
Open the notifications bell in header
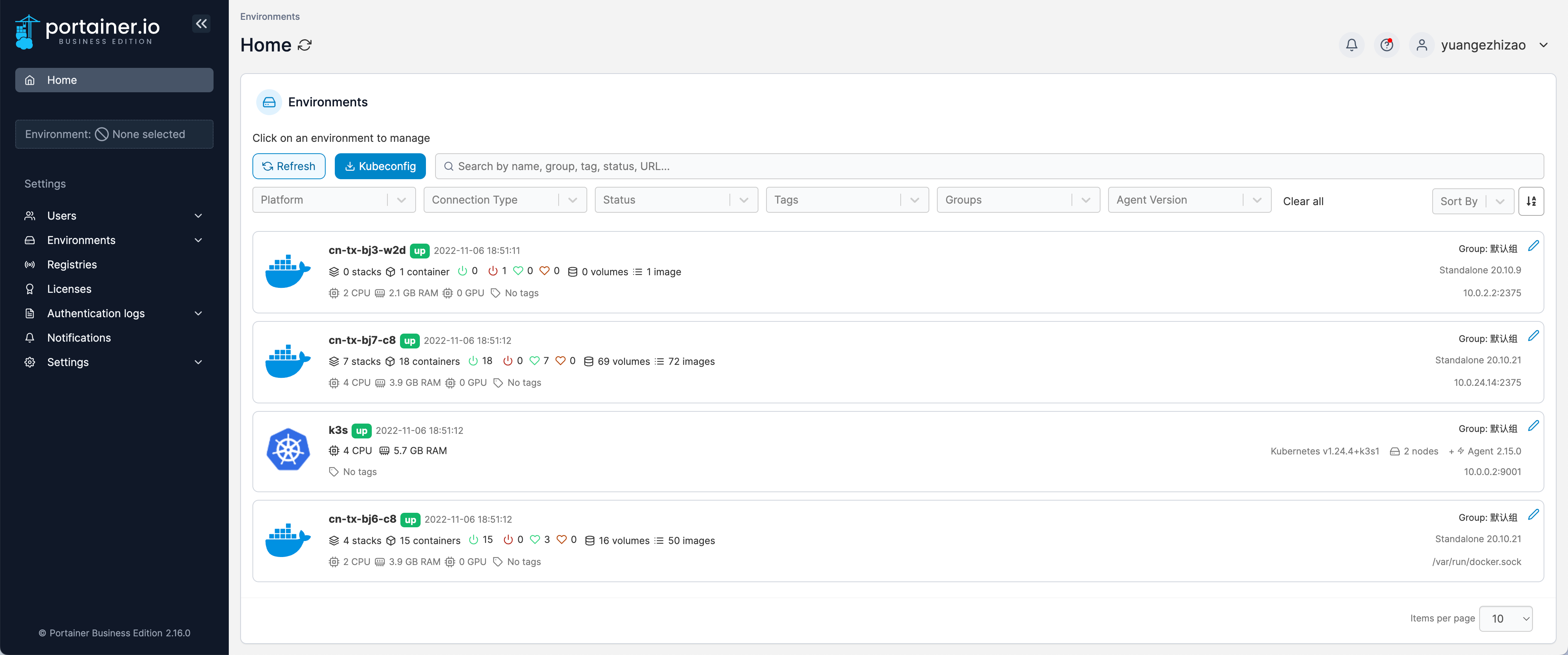(1351, 45)
